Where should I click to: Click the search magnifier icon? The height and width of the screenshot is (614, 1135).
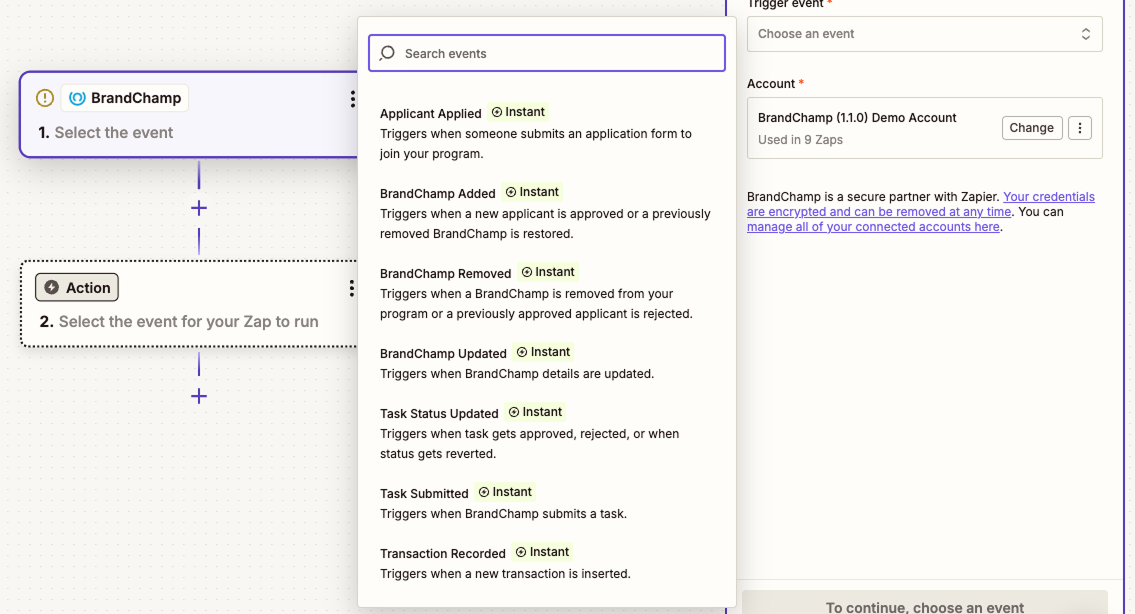(387, 53)
